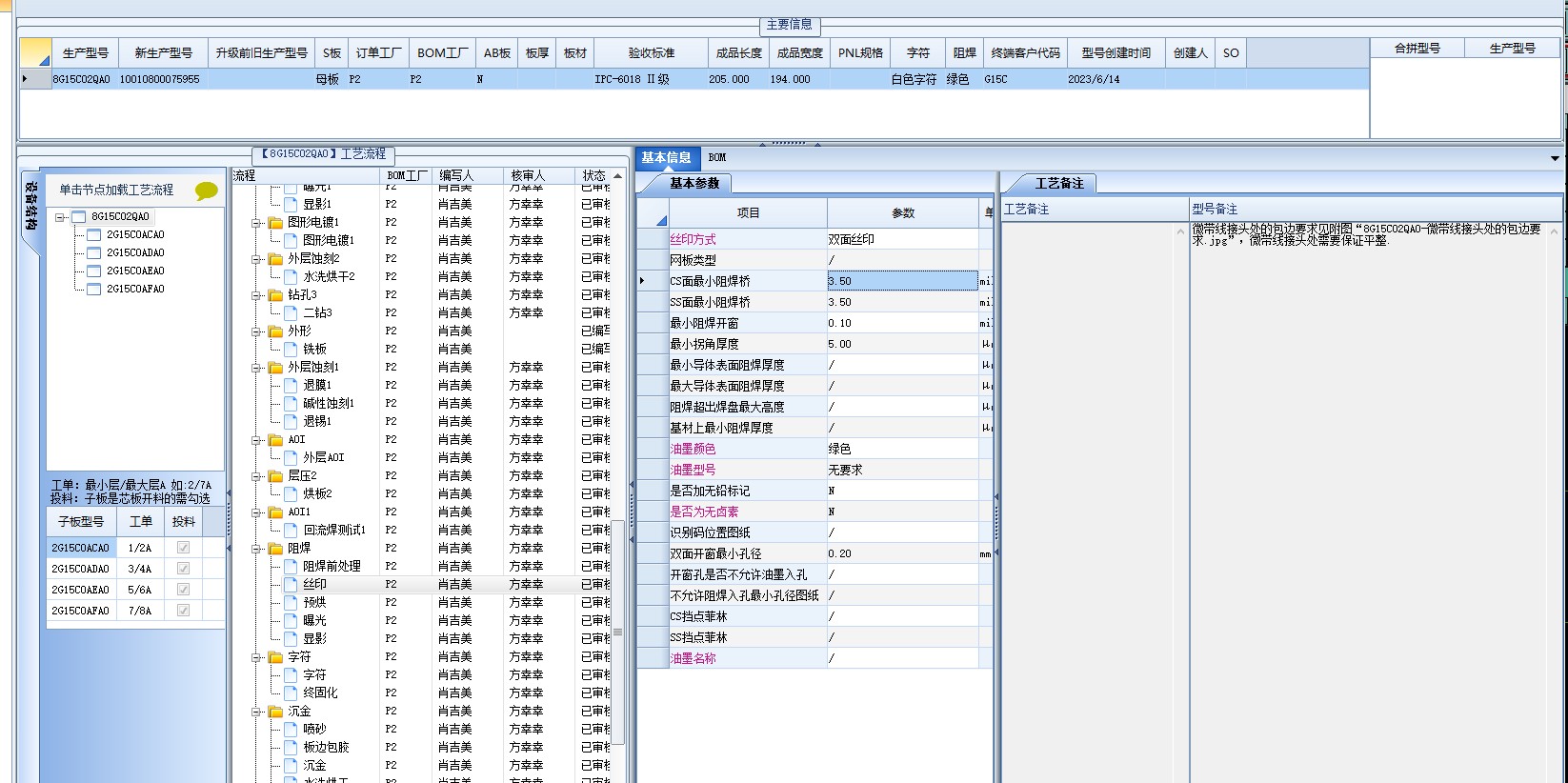Image resolution: width=1568 pixels, height=783 pixels.
Task: Select the 油墨颜色 value cell 绿色
Action: (x=902, y=449)
